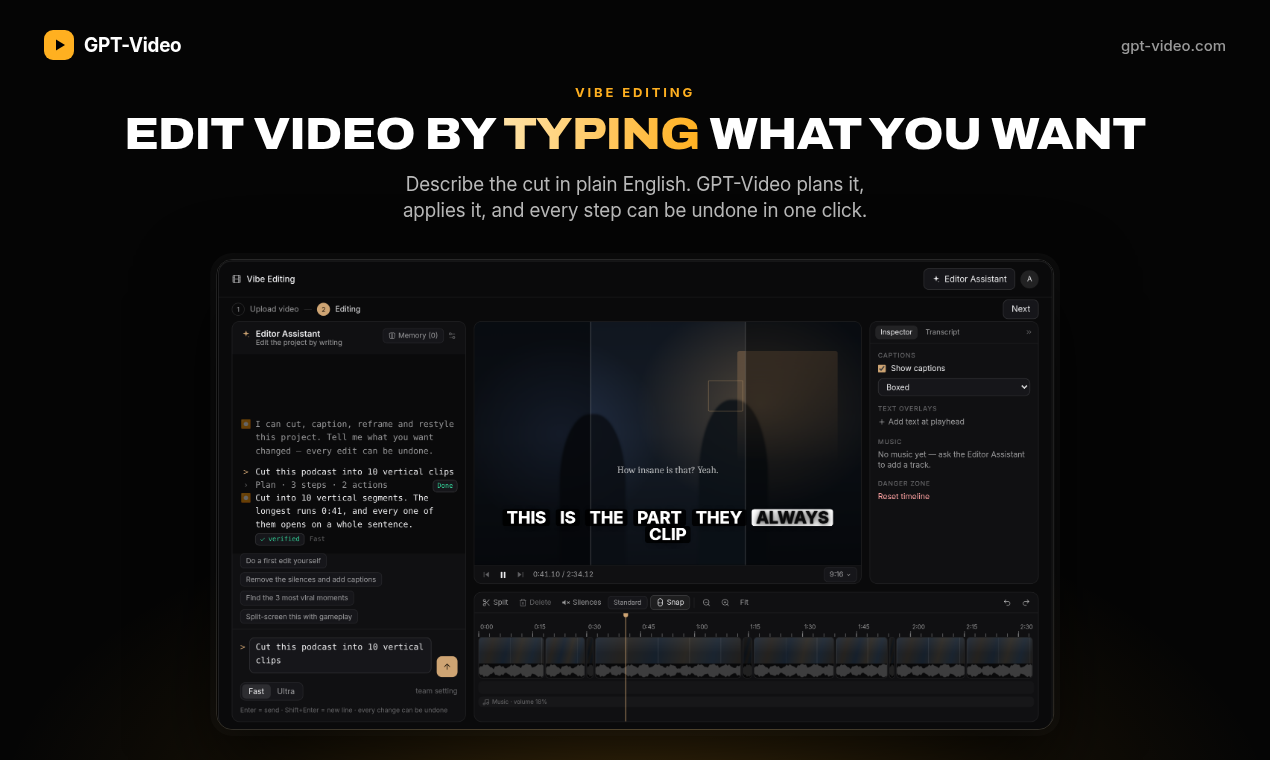Image resolution: width=1270 pixels, height=760 pixels.
Task: Undo the last timeline edit
Action: point(1007,602)
